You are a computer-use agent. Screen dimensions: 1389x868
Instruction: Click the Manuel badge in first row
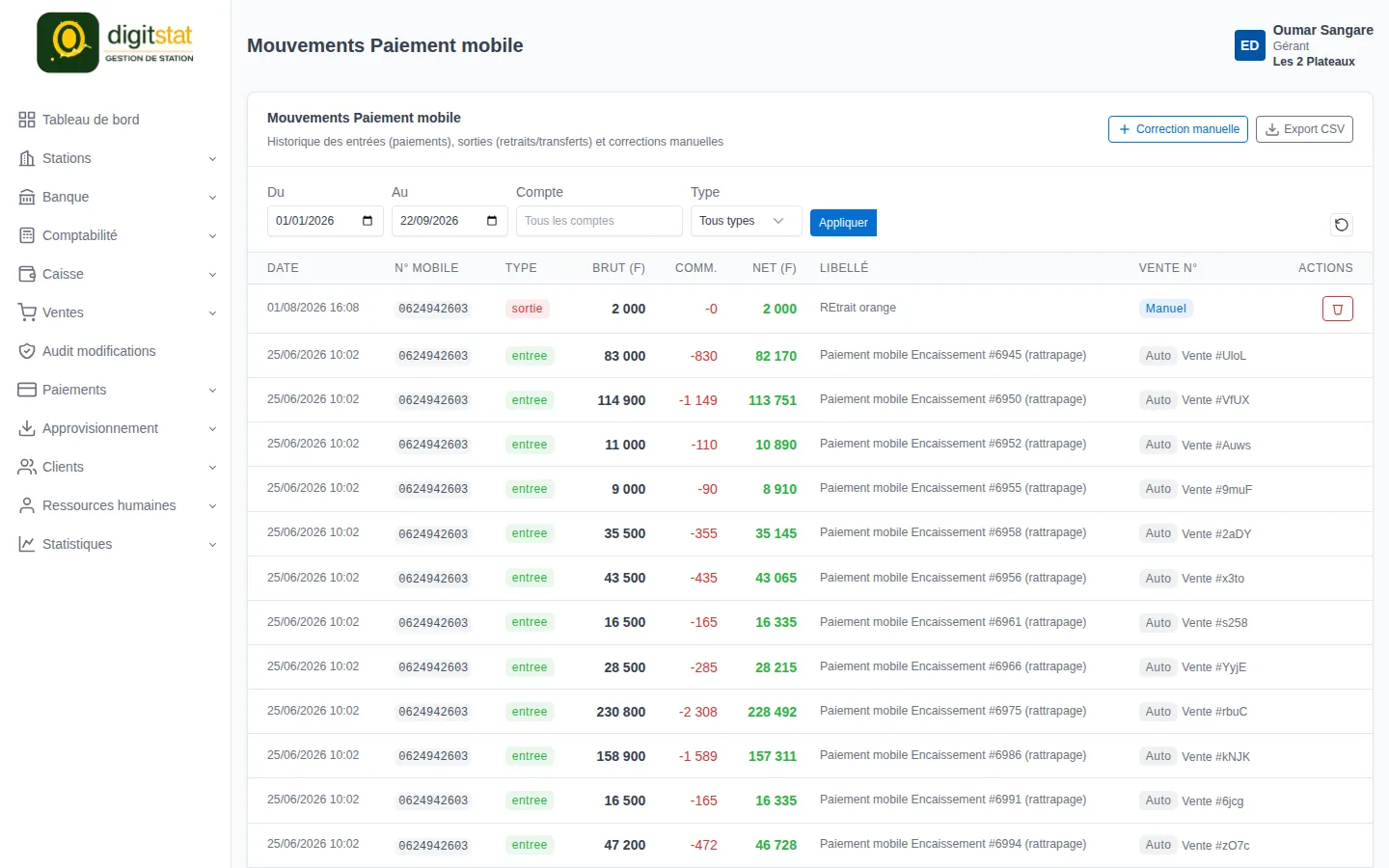pos(1165,309)
